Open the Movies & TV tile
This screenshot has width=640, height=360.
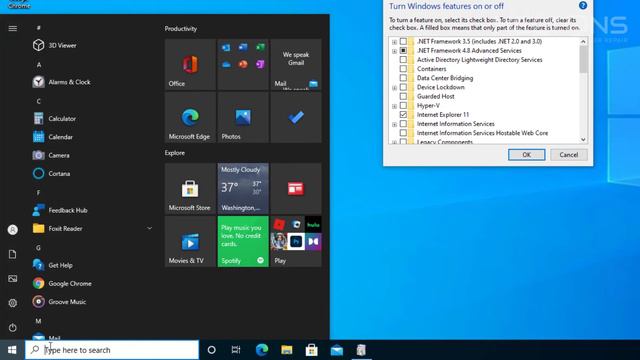pyautogui.click(x=190, y=242)
